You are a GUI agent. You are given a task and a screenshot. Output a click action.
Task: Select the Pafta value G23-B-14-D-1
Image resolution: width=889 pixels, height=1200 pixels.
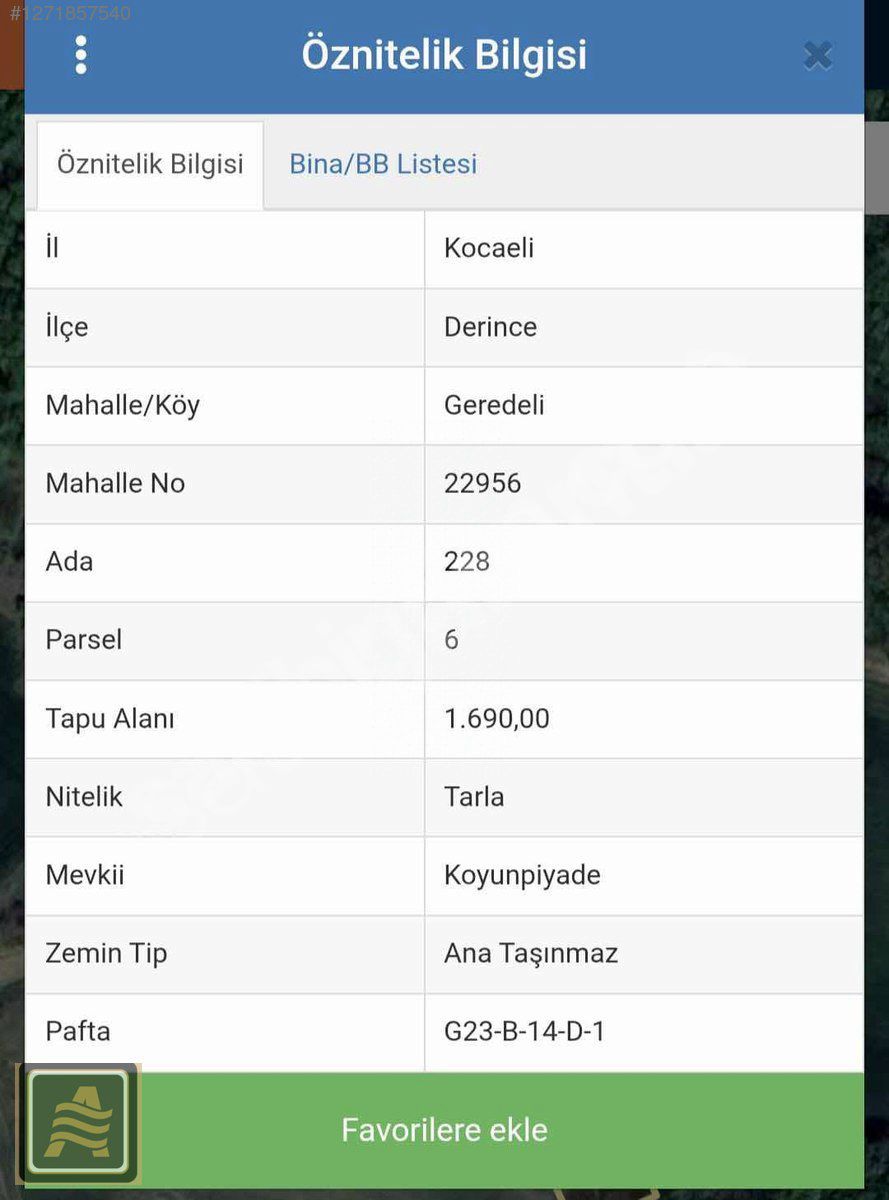(x=524, y=1031)
